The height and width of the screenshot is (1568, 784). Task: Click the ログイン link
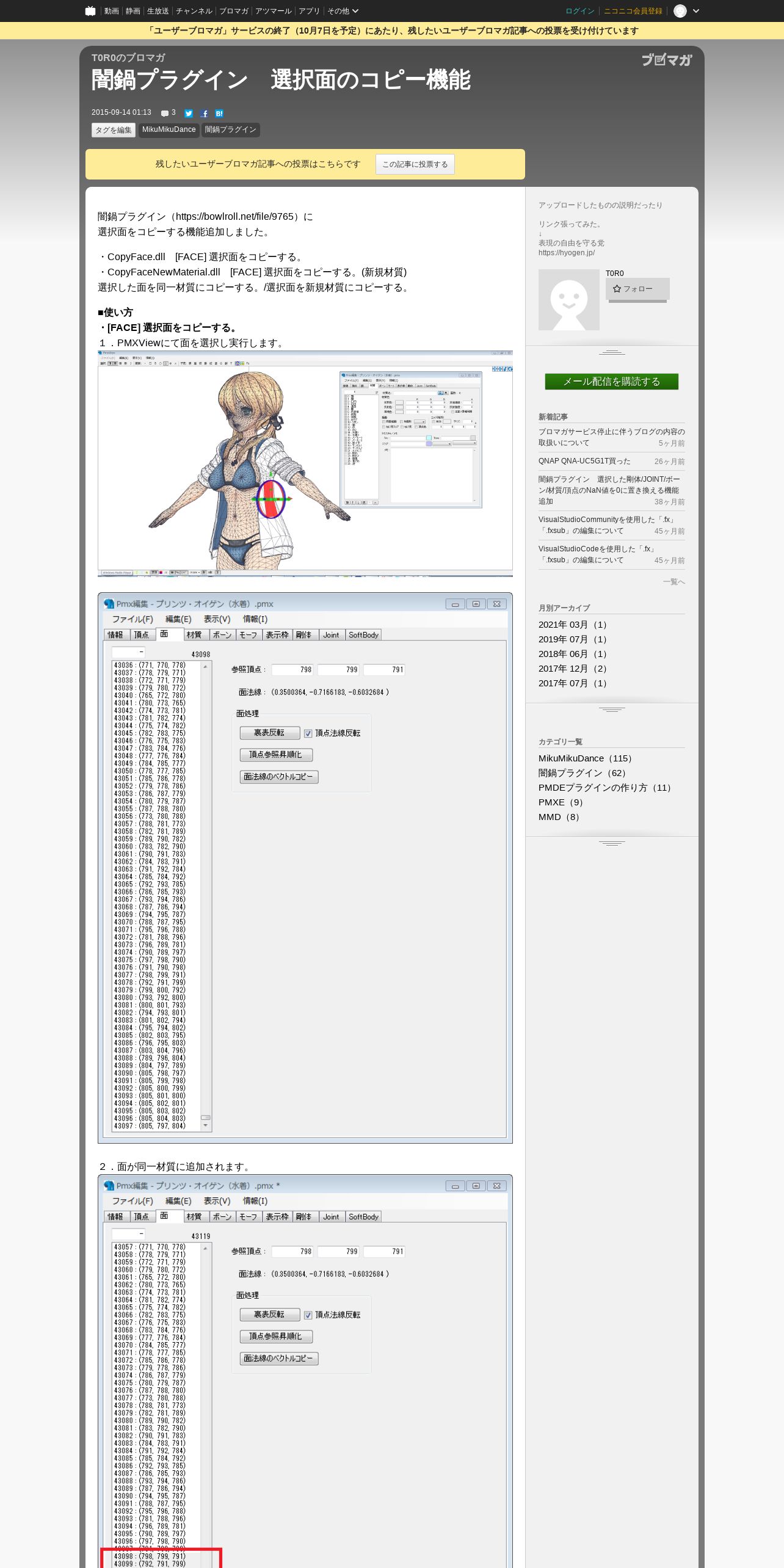[x=579, y=11]
